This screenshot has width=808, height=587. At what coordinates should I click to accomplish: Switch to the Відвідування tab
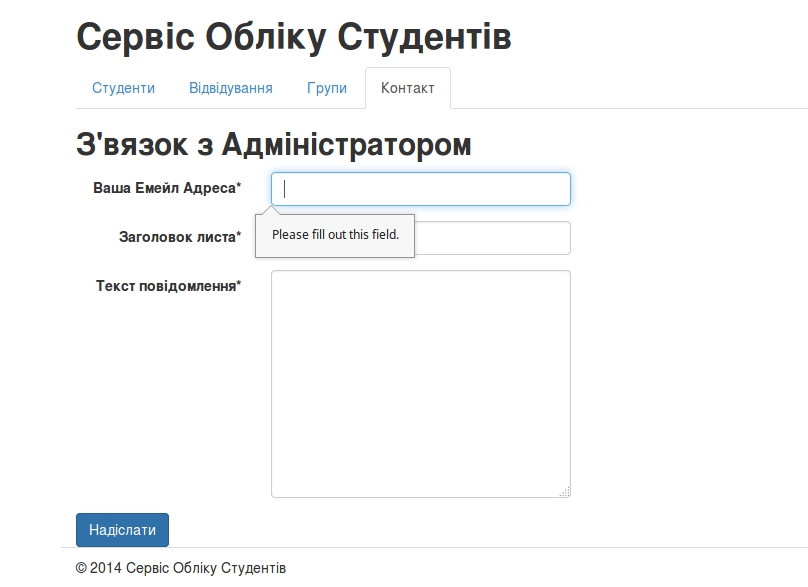(x=231, y=88)
